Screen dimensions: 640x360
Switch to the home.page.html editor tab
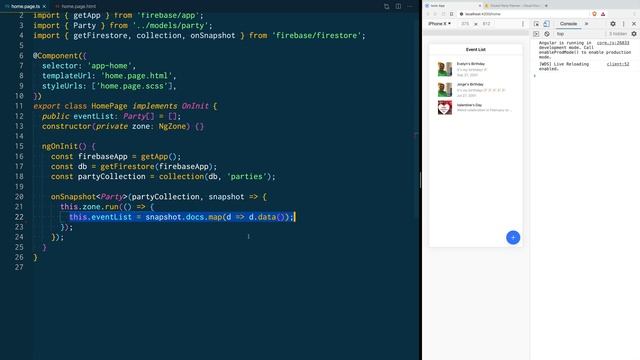point(76,6)
